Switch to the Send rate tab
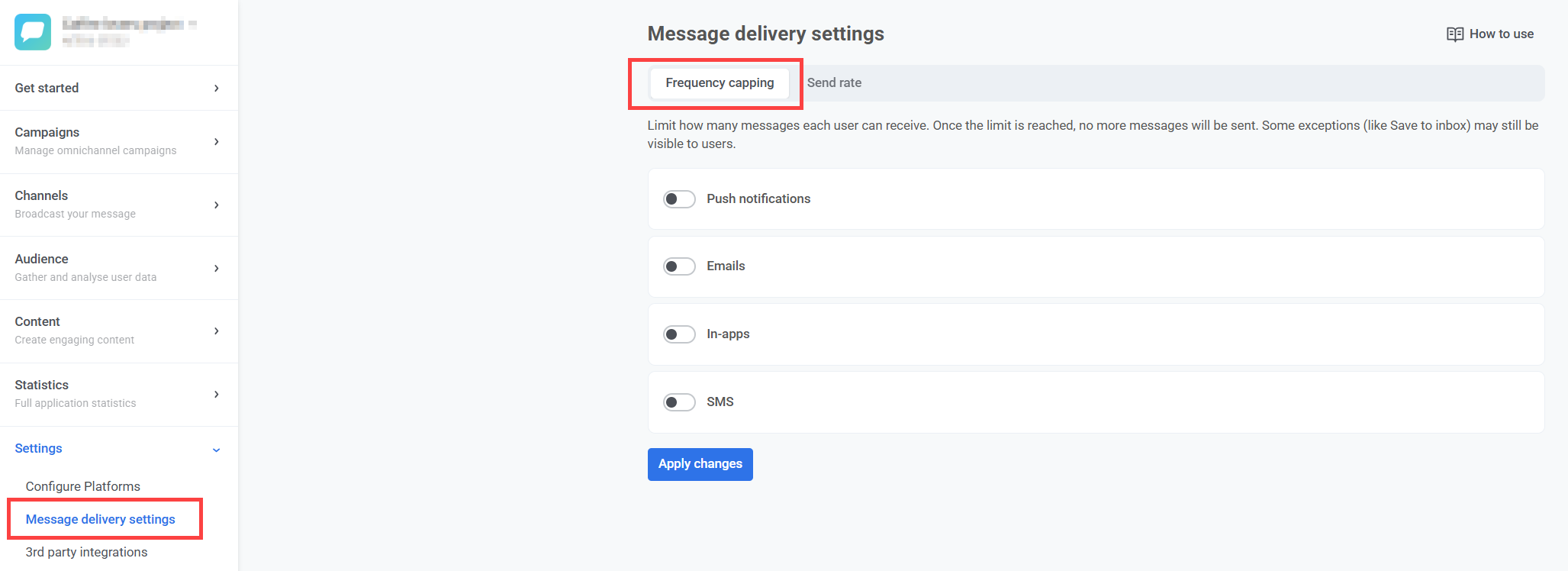This screenshot has width=1568, height=571. pos(834,83)
